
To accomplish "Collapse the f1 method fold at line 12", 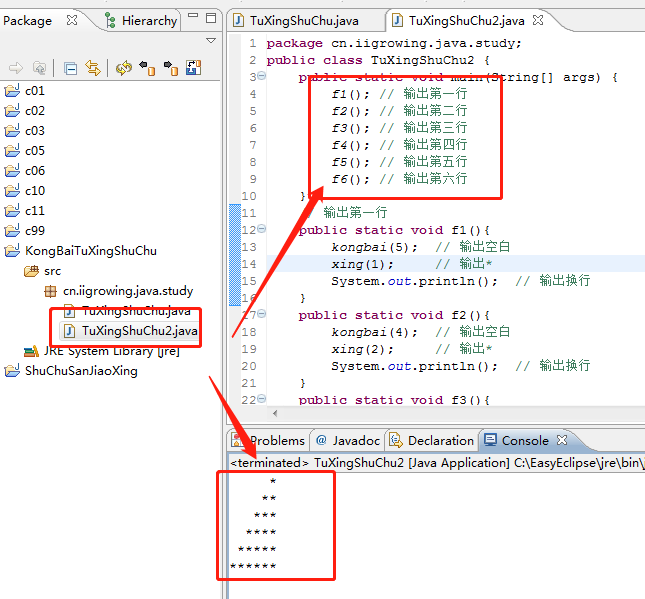I will (x=262, y=229).
